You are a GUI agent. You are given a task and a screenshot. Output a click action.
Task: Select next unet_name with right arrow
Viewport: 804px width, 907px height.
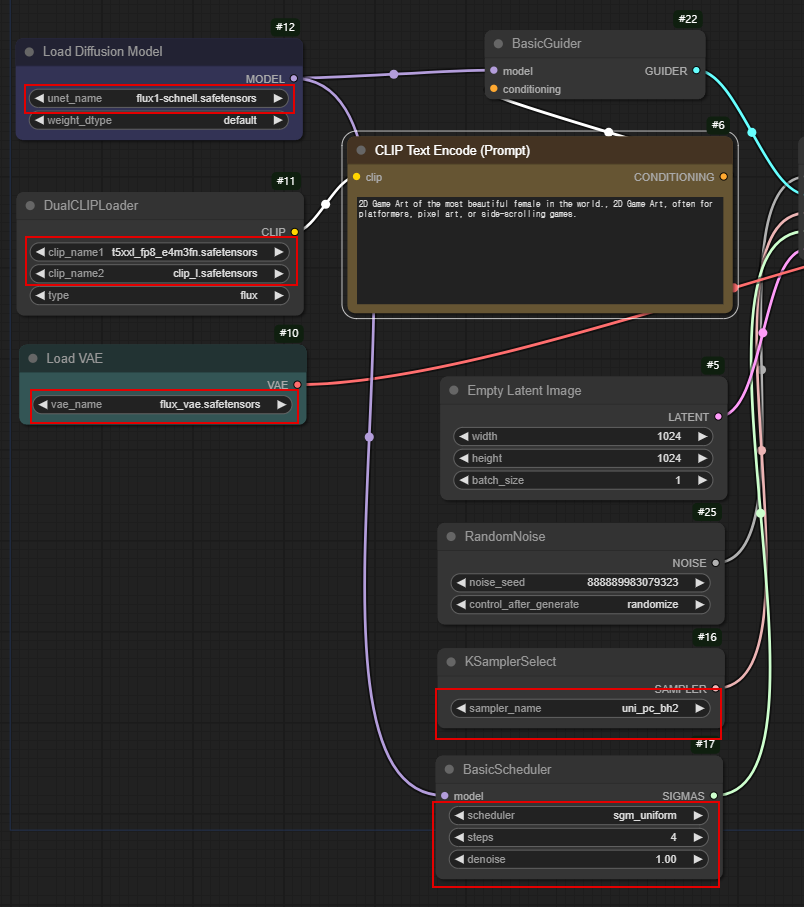278,98
